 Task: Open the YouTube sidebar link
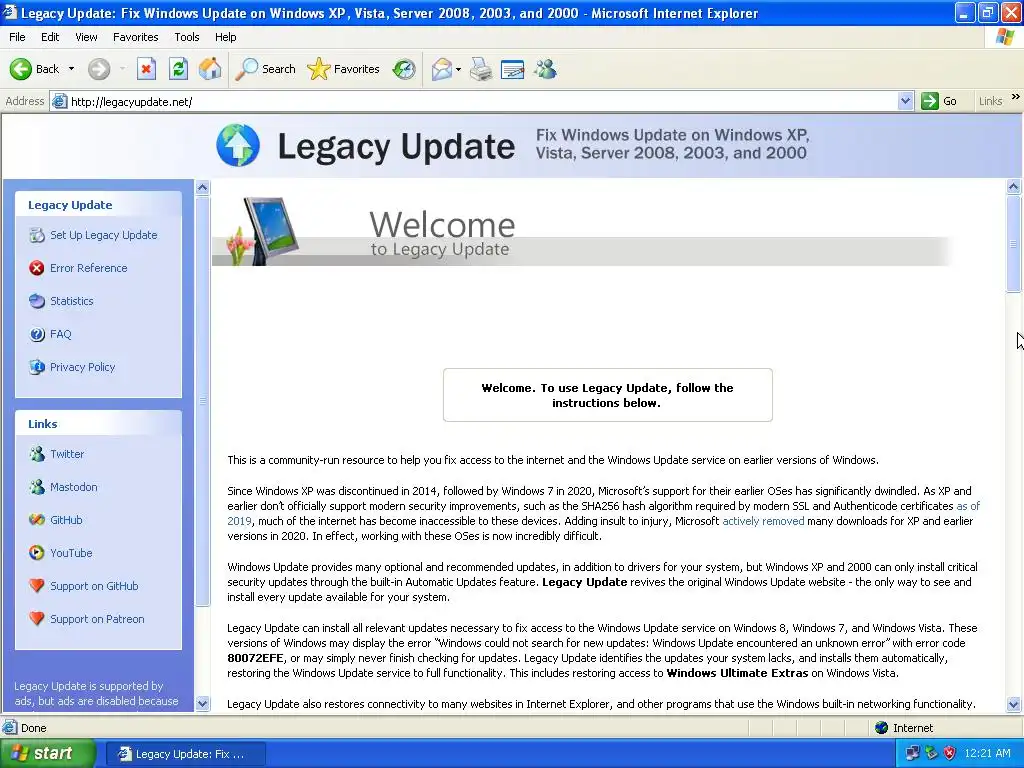(x=71, y=553)
